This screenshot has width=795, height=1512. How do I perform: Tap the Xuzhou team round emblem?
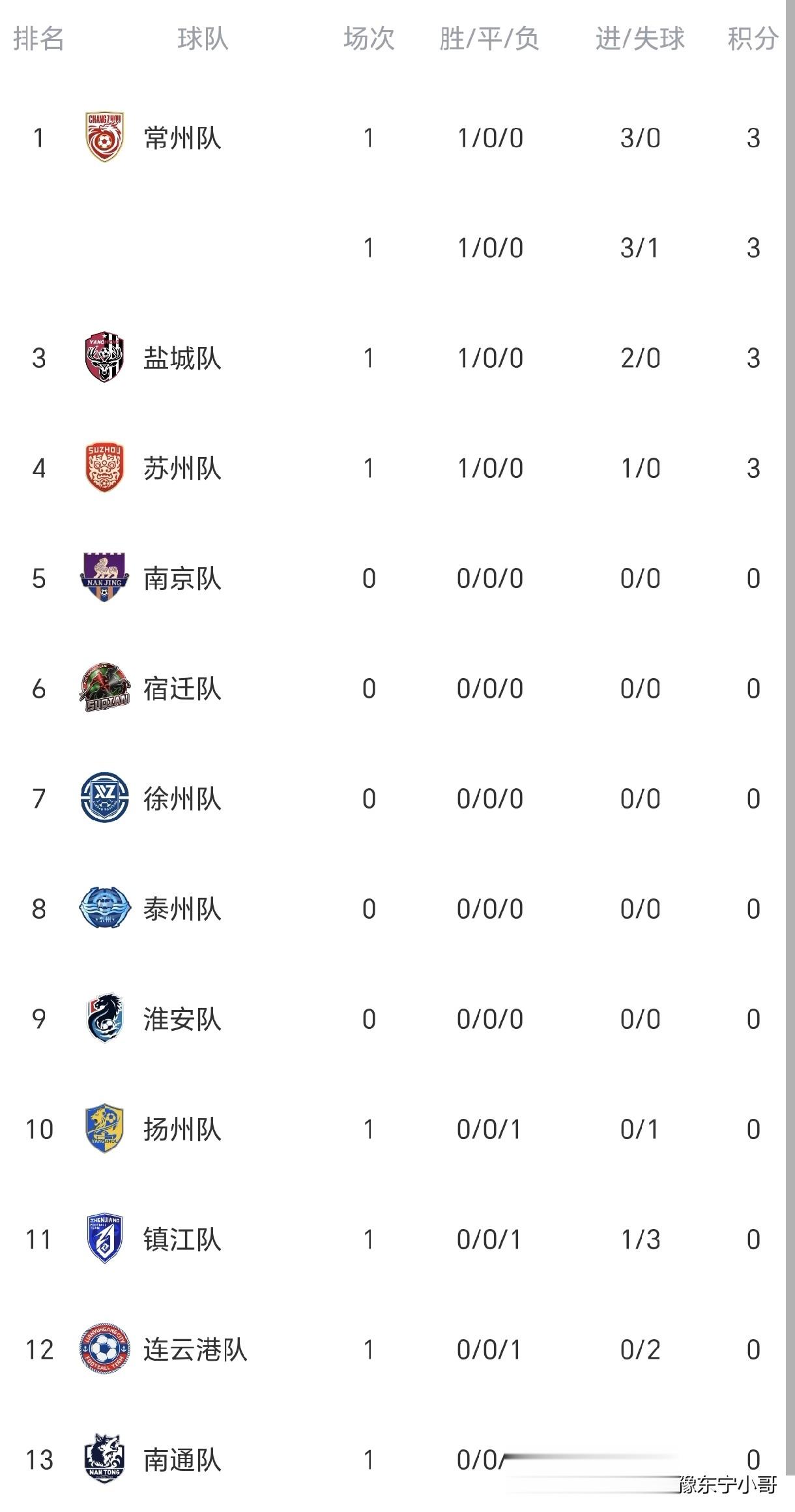coord(104,798)
